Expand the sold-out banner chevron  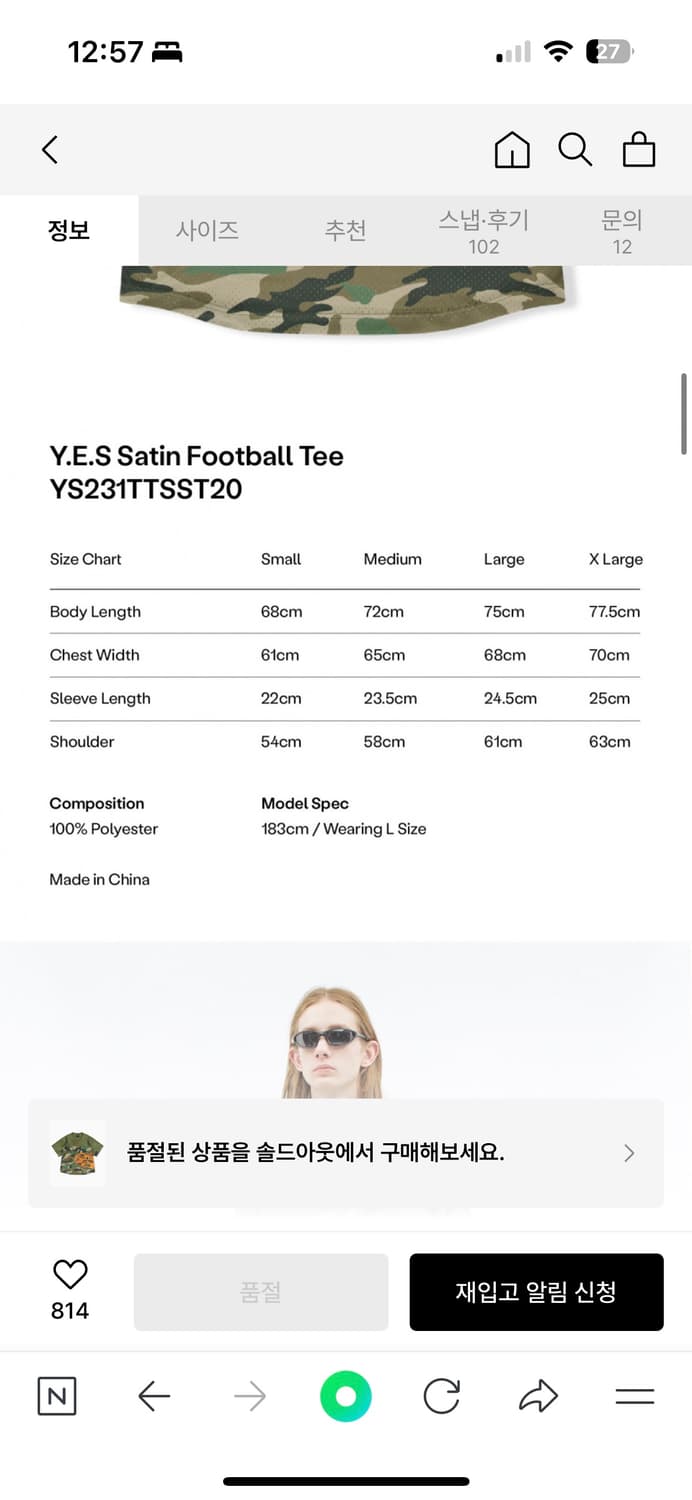click(x=629, y=1153)
